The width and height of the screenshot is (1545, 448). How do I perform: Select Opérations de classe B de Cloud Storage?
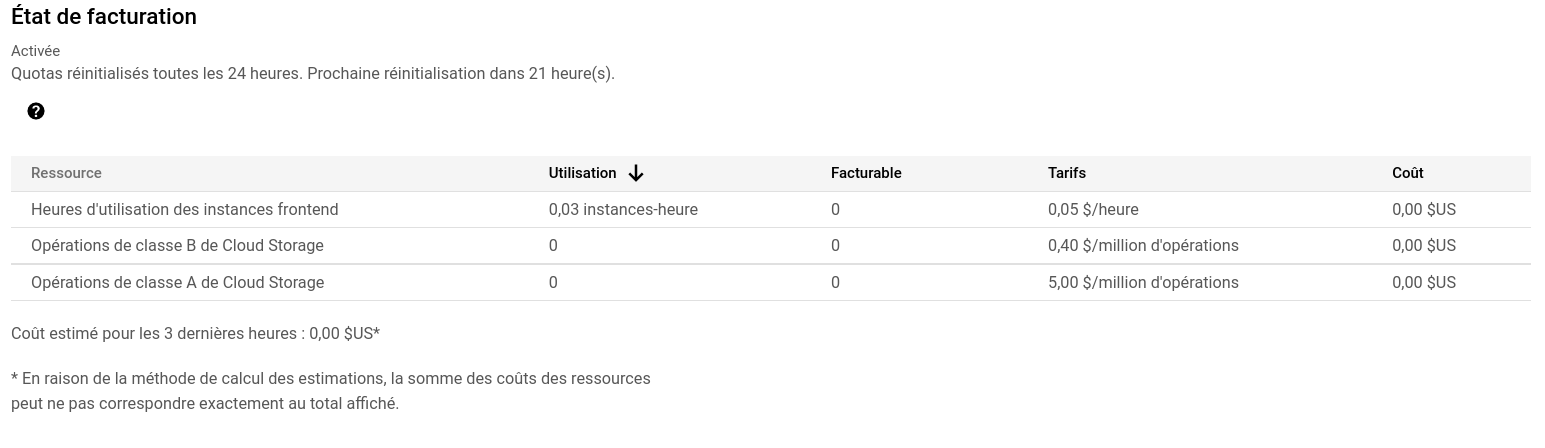[771, 246]
